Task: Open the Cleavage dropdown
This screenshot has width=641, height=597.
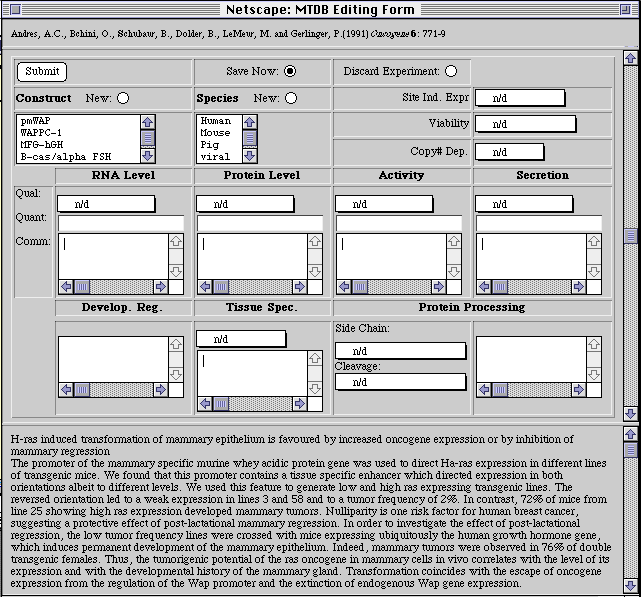Action: [x=401, y=382]
